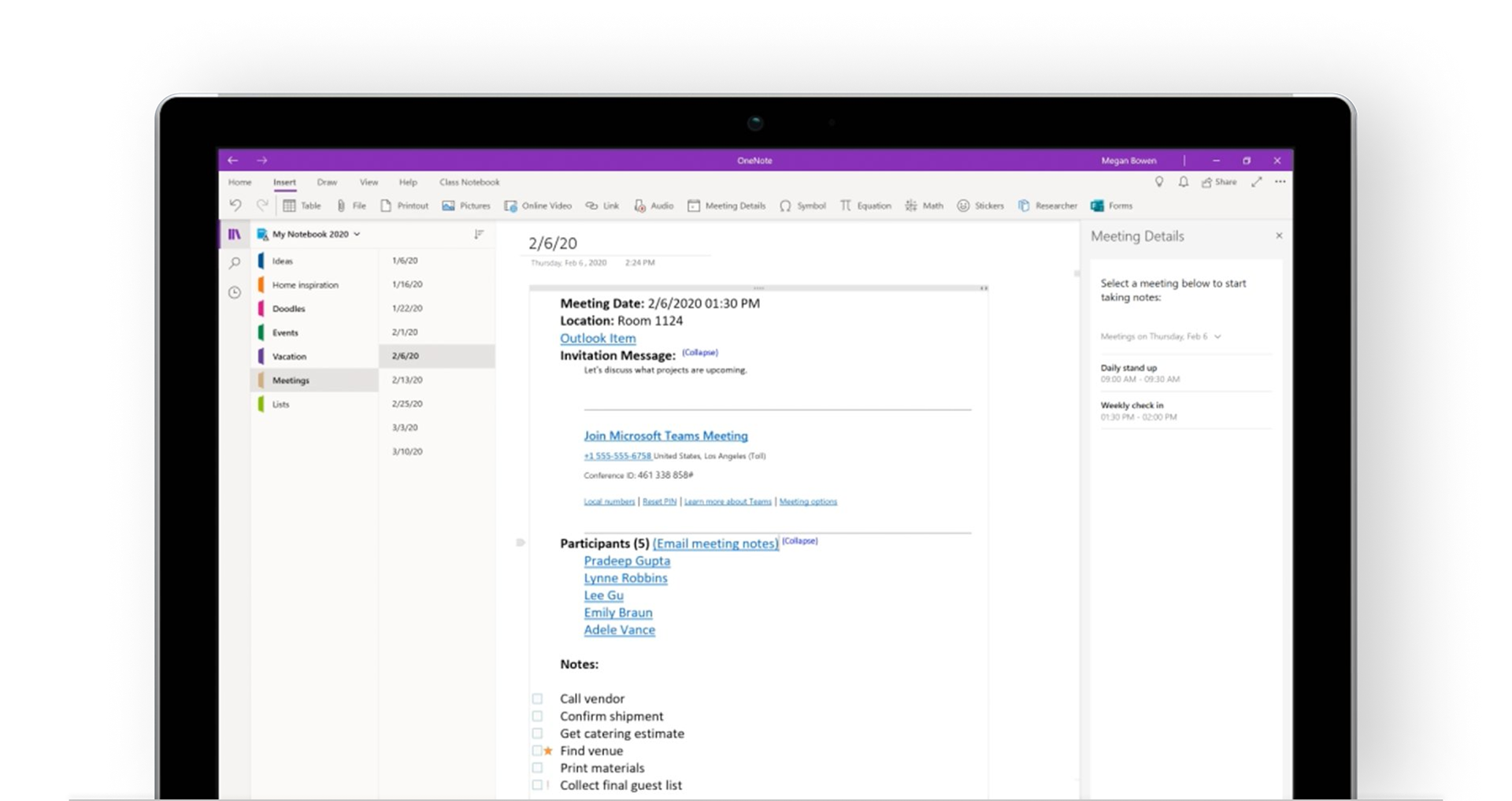The width and height of the screenshot is (1512, 801).
Task: Click the lightbulb Tell Me icon
Action: pos(1159,182)
